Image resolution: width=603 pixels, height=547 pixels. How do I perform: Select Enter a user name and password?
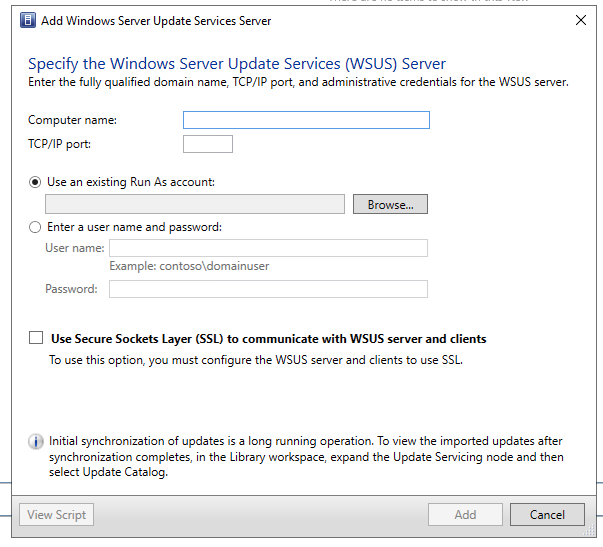tap(35, 227)
